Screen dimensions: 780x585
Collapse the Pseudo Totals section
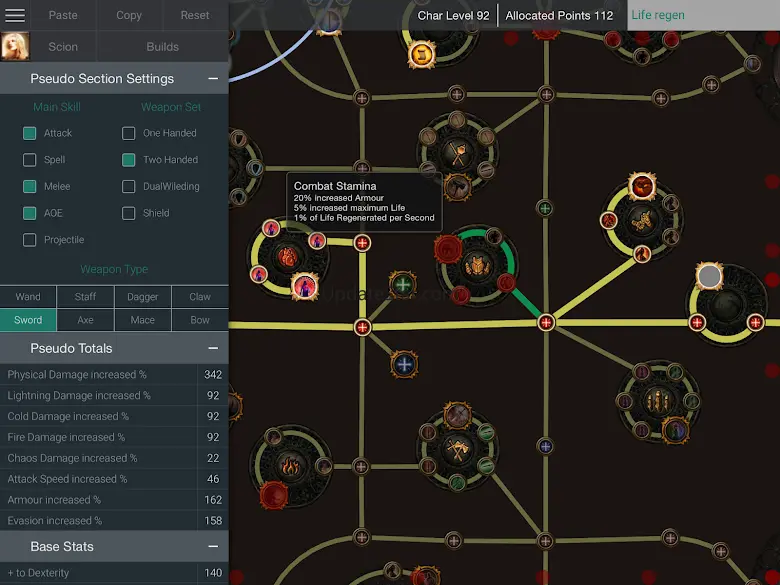(212, 348)
